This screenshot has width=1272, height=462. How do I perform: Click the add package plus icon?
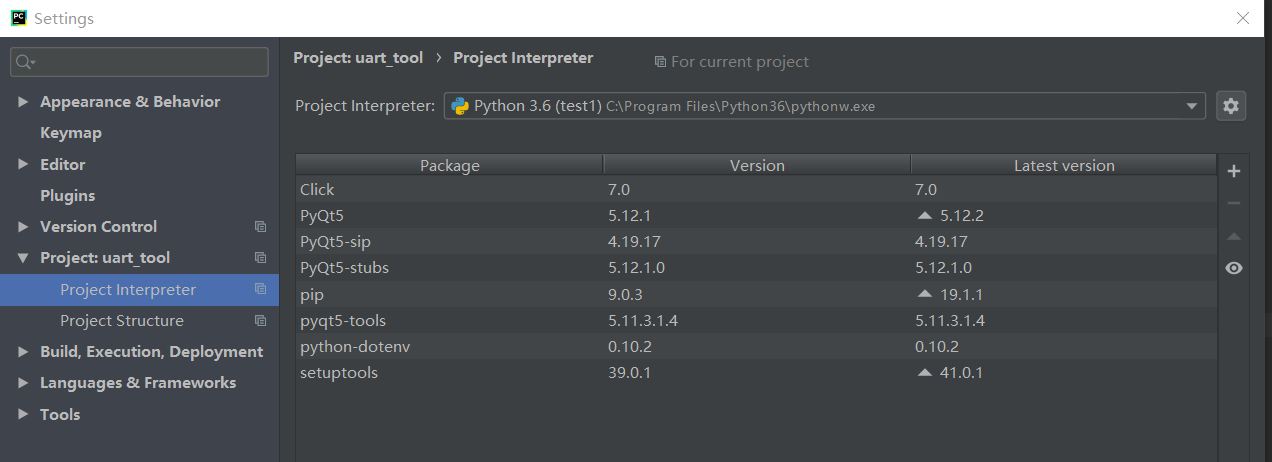(1233, 171)
